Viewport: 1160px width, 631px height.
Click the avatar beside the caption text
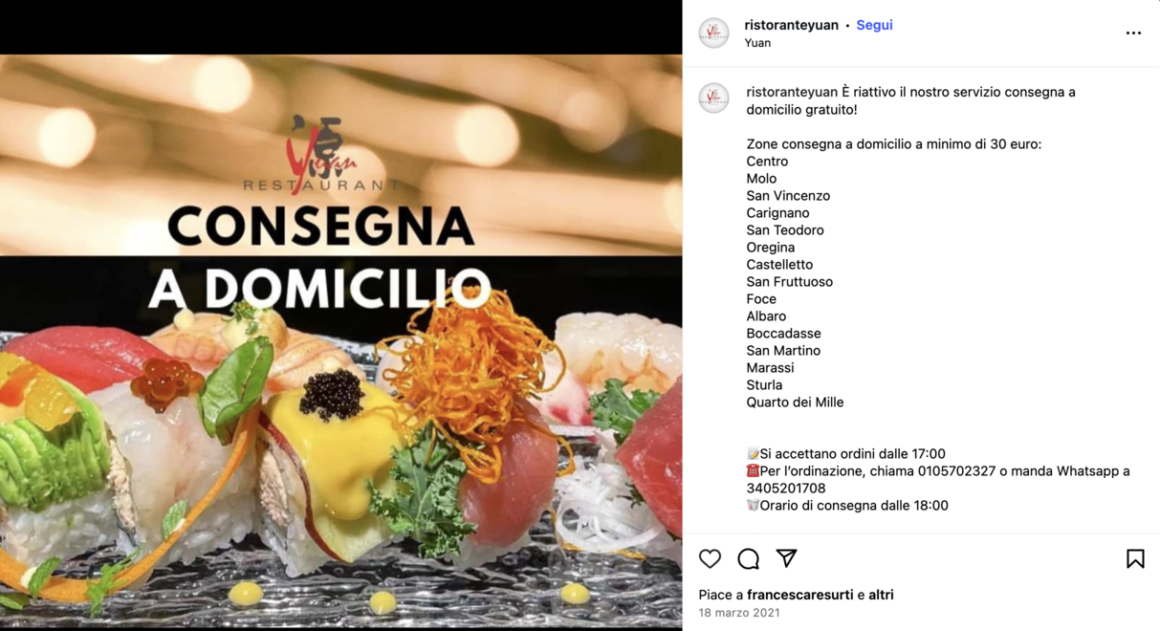(714, 98)
